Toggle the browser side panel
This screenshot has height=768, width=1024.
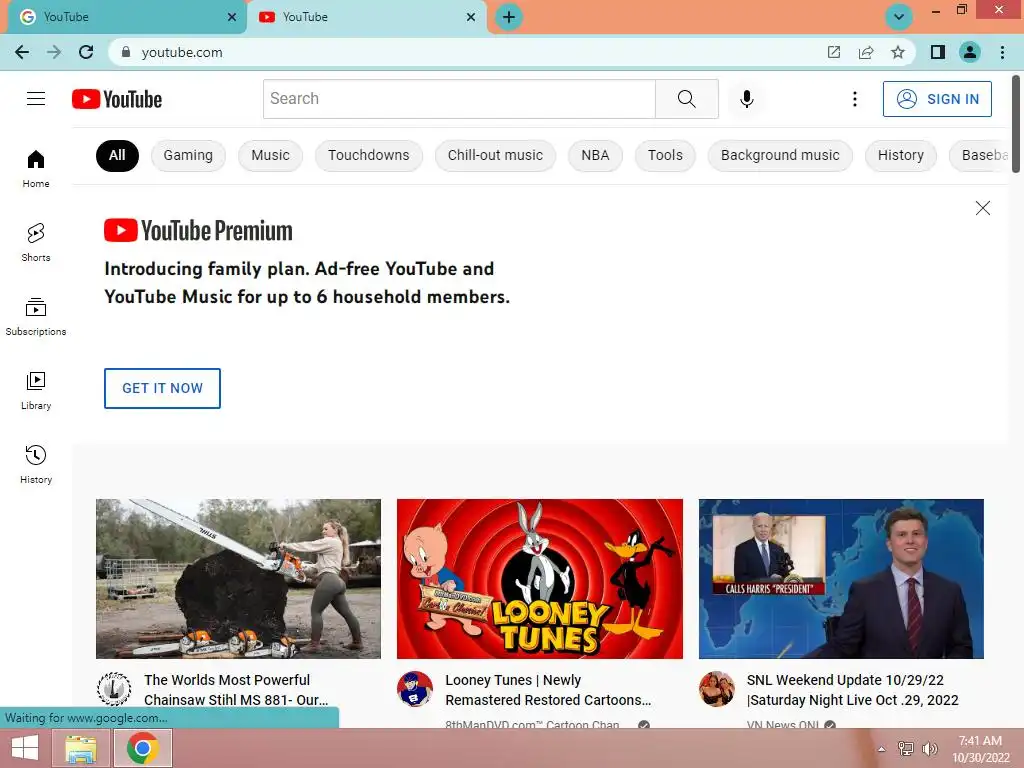click(938, 52)
